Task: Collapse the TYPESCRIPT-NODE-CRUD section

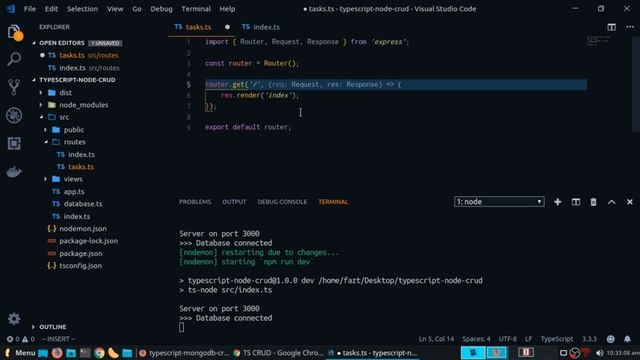Action: pos(34,80)
